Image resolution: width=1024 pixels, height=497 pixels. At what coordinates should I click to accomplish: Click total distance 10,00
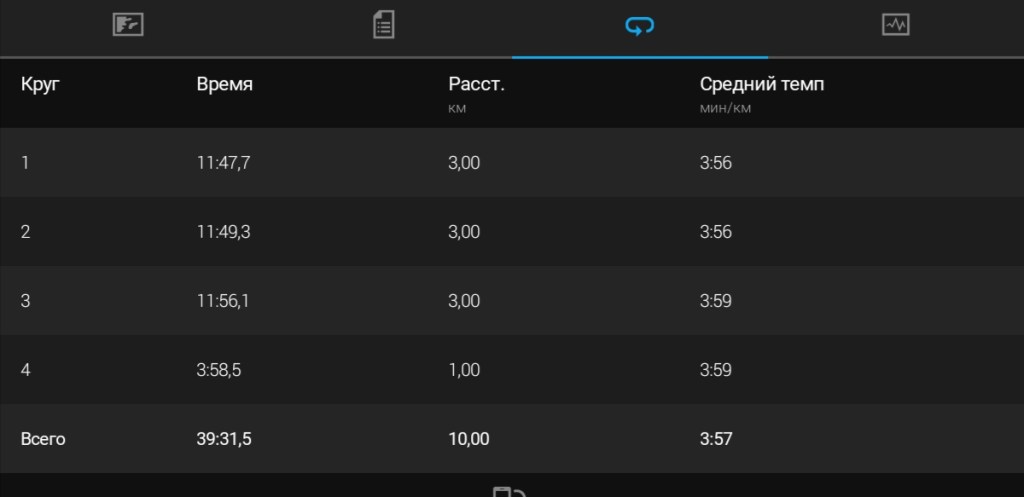tap(469, 439)
